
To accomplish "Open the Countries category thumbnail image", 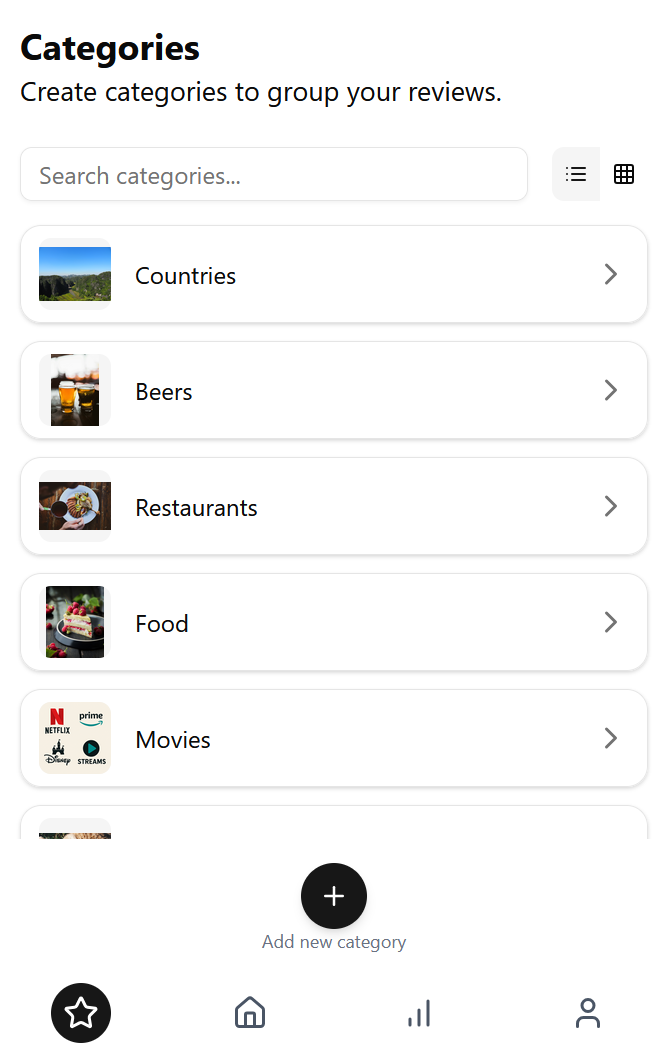I will 74,274.
